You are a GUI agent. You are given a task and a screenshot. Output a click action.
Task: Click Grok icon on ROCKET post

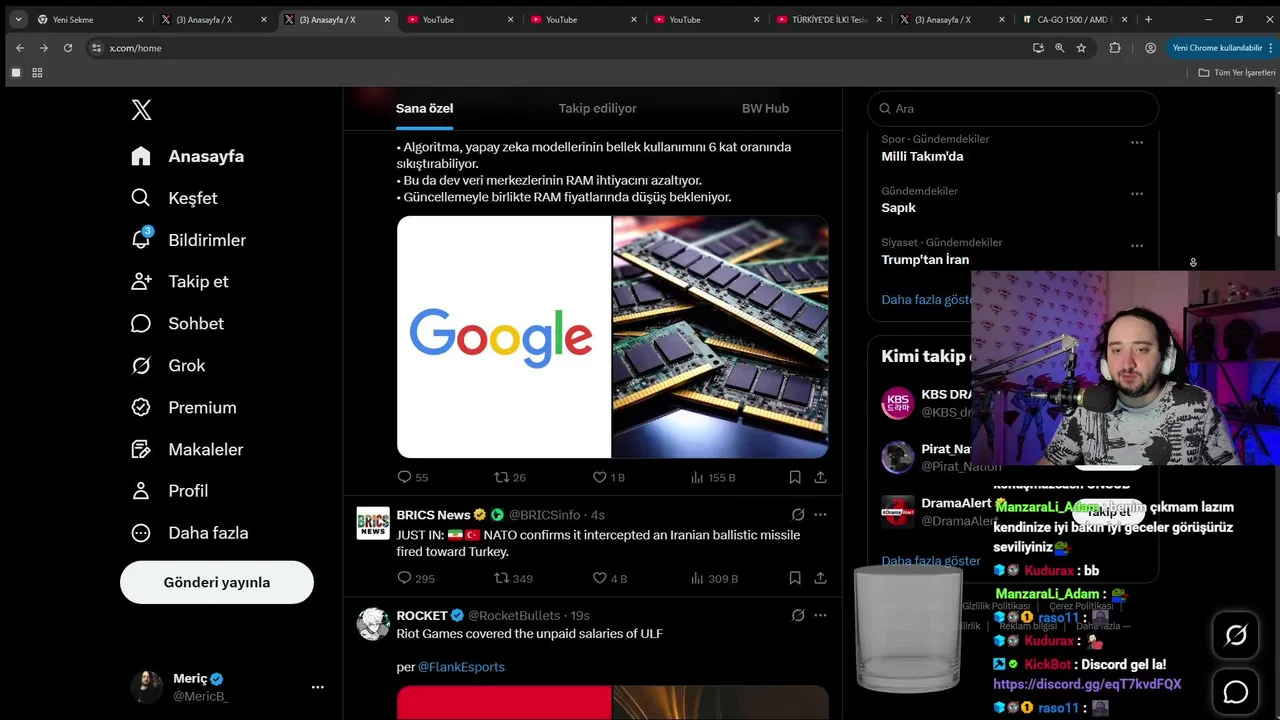(798, 615)
